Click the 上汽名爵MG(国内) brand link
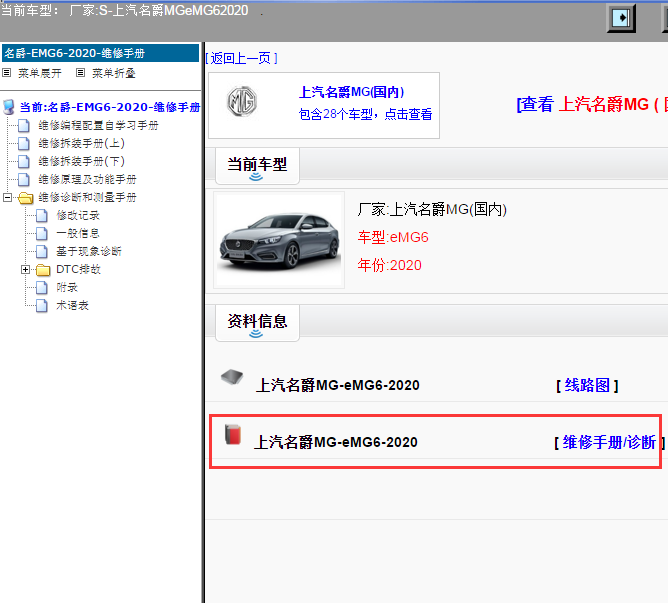Screen dimensions: 668x603 pos(351,92)
